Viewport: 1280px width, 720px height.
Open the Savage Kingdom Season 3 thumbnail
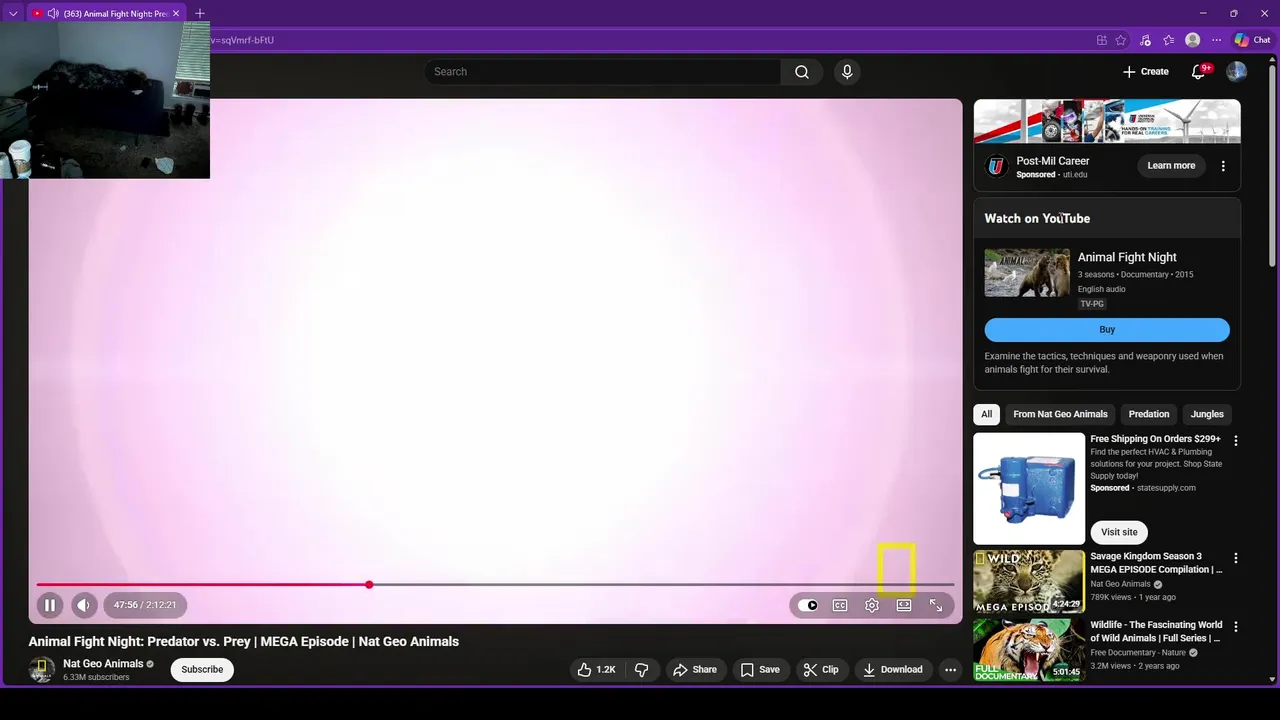[1029, 581]
